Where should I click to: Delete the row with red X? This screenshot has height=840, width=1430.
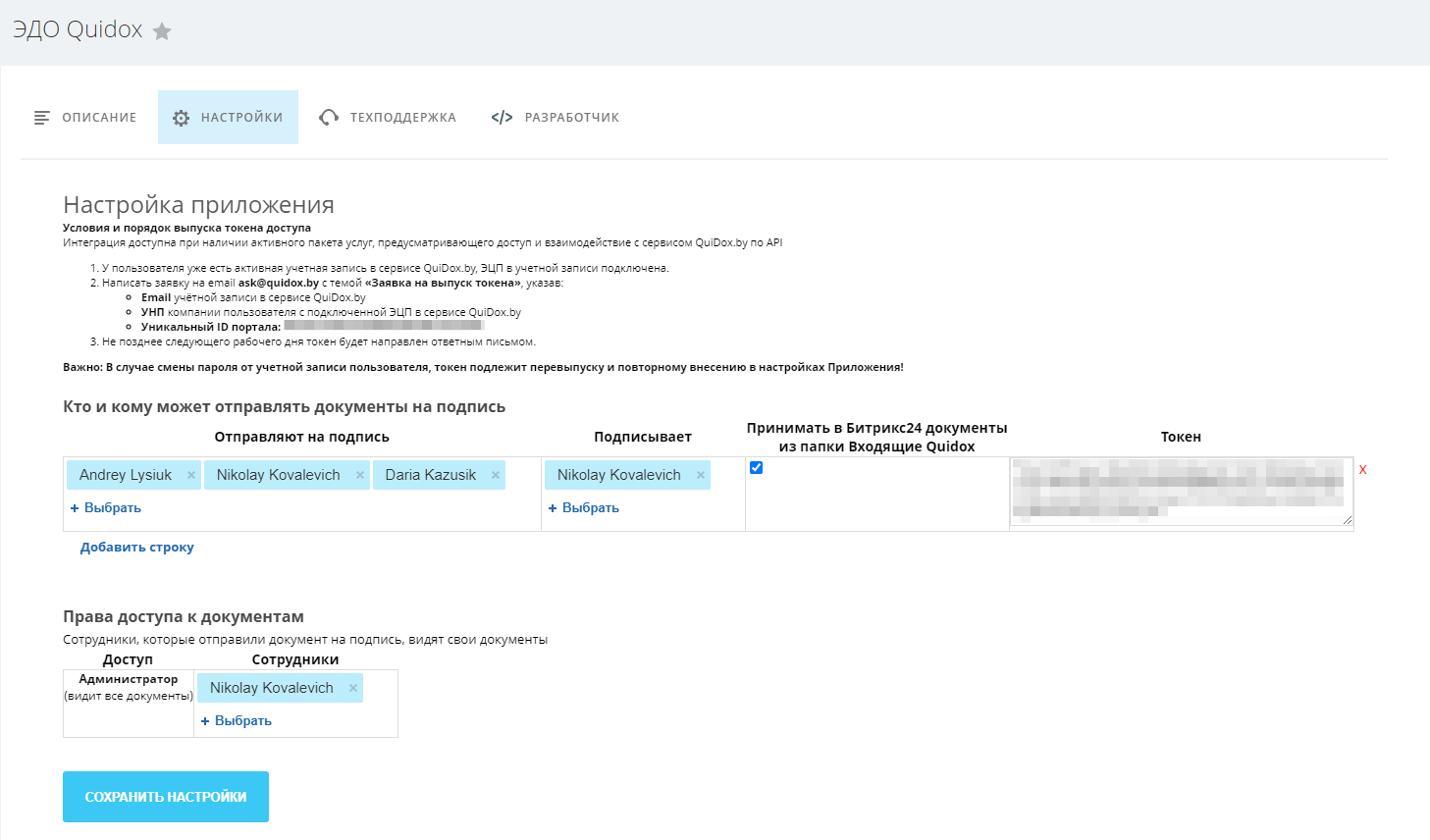(1363, 470)
